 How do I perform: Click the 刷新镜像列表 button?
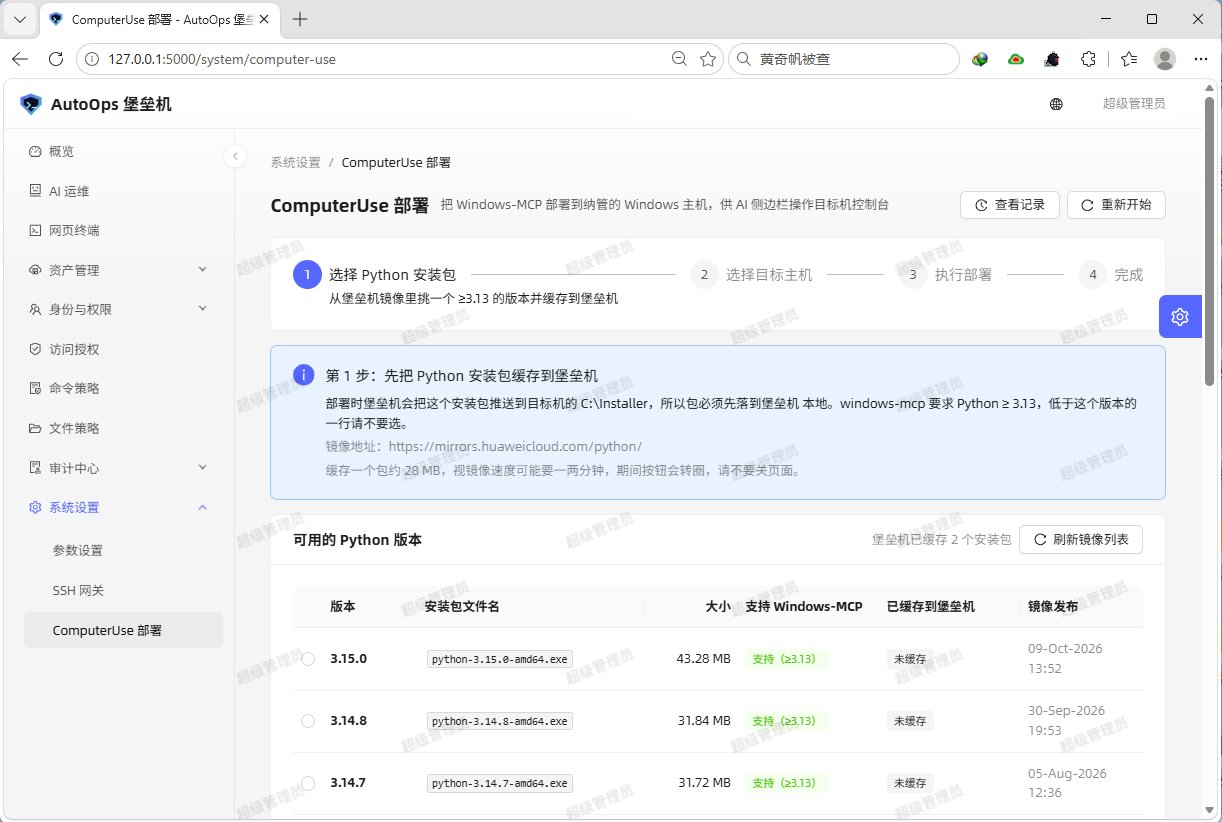click(x=1081, y=539)
